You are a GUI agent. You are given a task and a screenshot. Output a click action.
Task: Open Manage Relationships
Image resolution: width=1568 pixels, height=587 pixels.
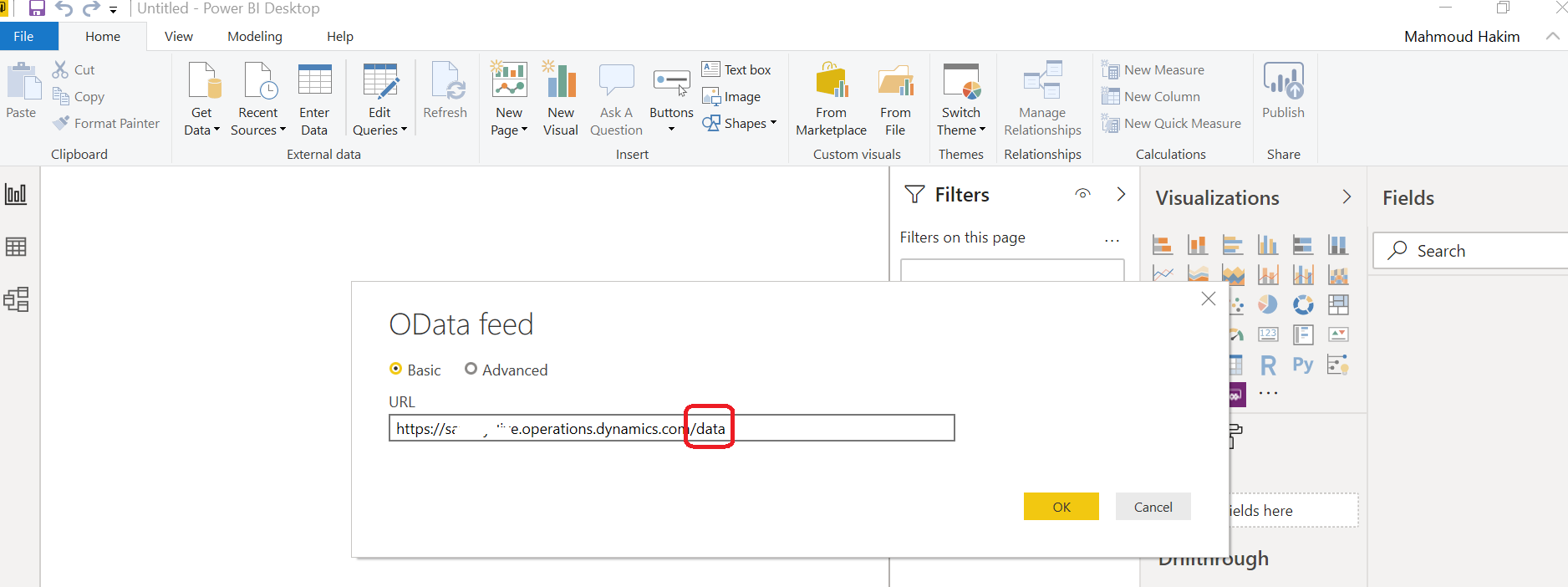tap(1042, 99)
